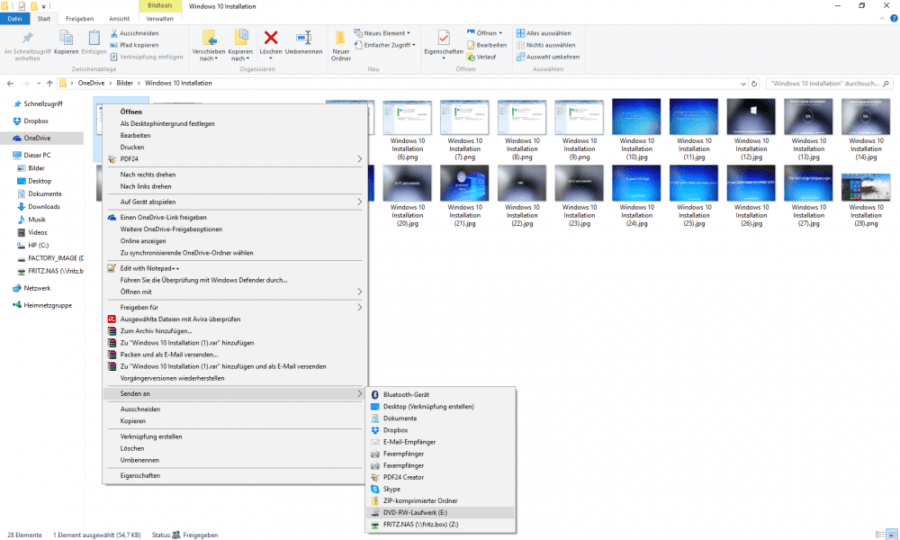
Task: Expand Auf Gerät abspielen submenu
Action: [359, 202]
